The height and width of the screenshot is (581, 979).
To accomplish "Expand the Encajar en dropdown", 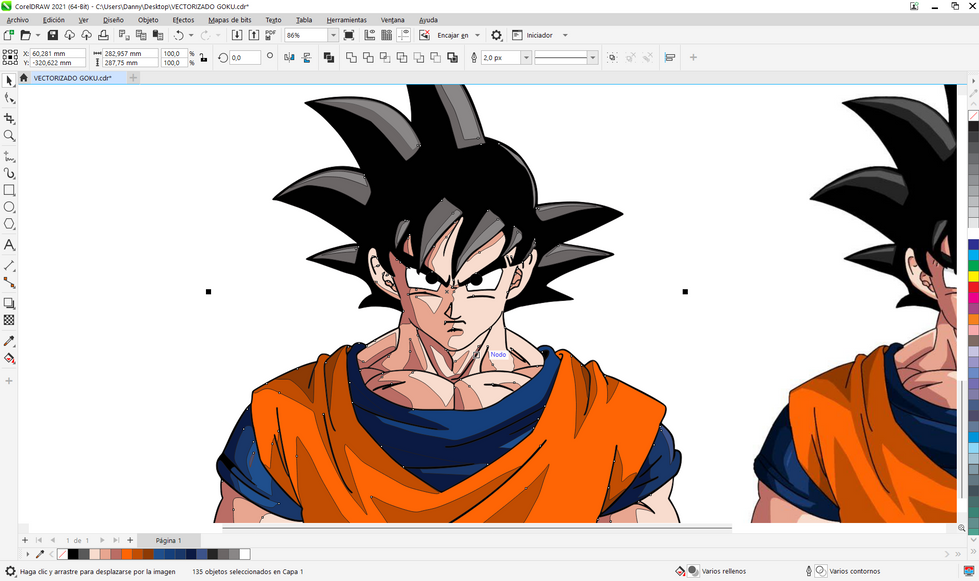I will click(x=477, y=36).
